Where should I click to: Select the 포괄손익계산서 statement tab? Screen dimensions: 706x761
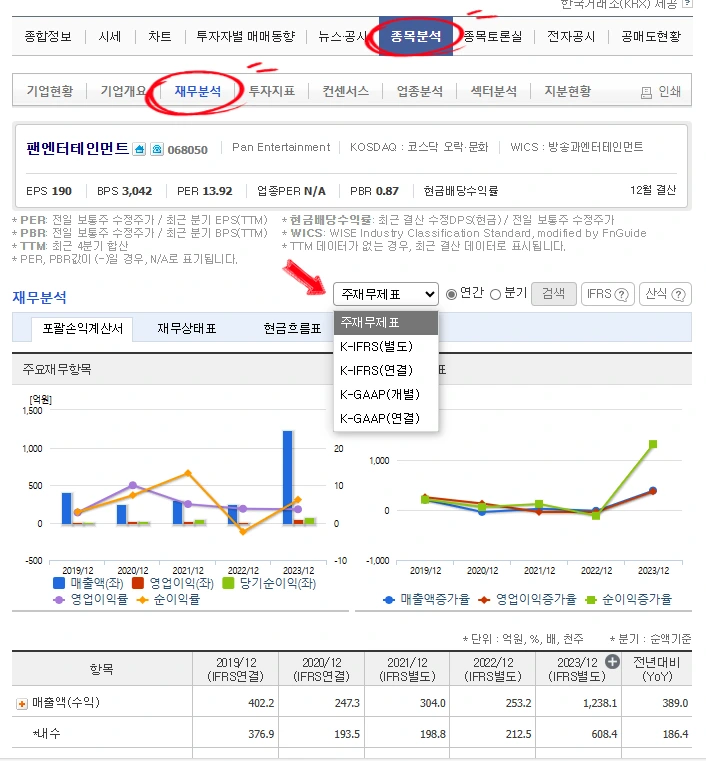click(x=82, y=329)
